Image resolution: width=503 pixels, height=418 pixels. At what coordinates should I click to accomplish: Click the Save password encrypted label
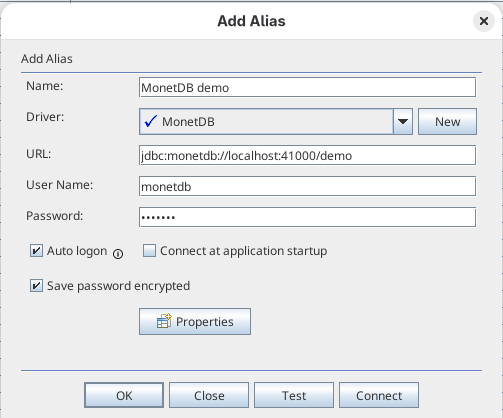(x=118, y=286)
